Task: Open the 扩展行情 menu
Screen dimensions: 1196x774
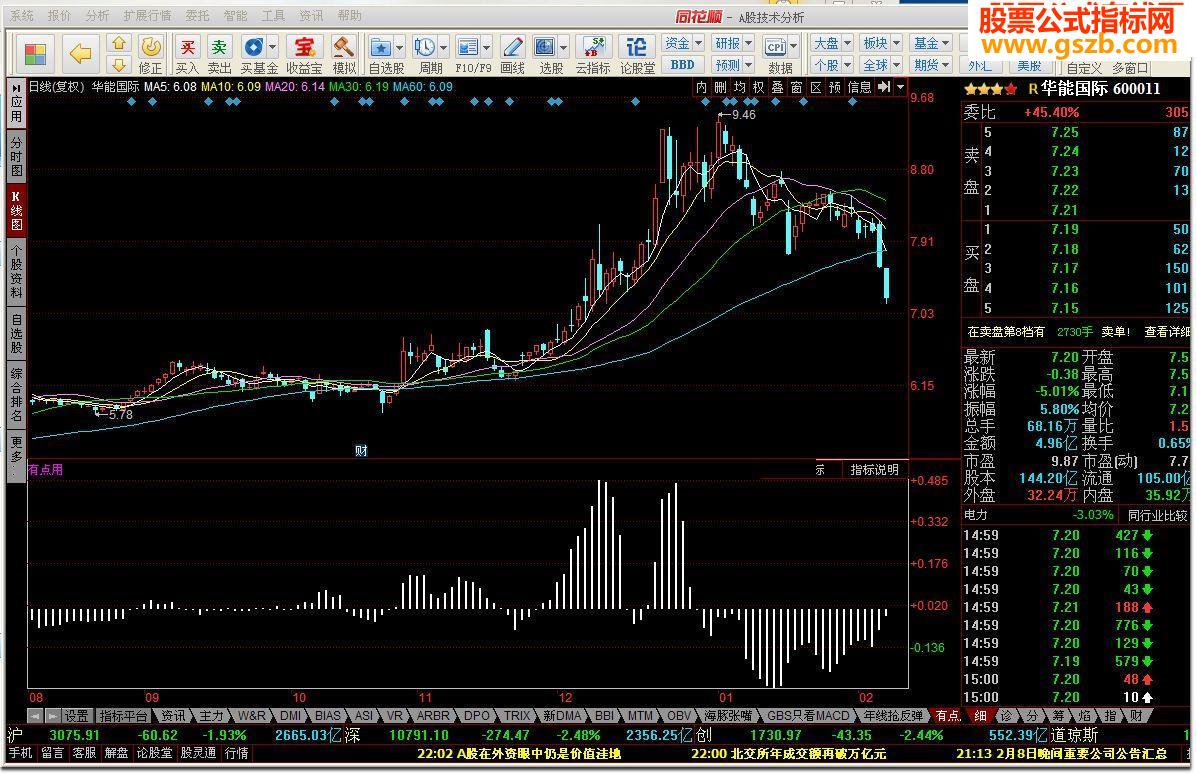Action: coord(147,16)
